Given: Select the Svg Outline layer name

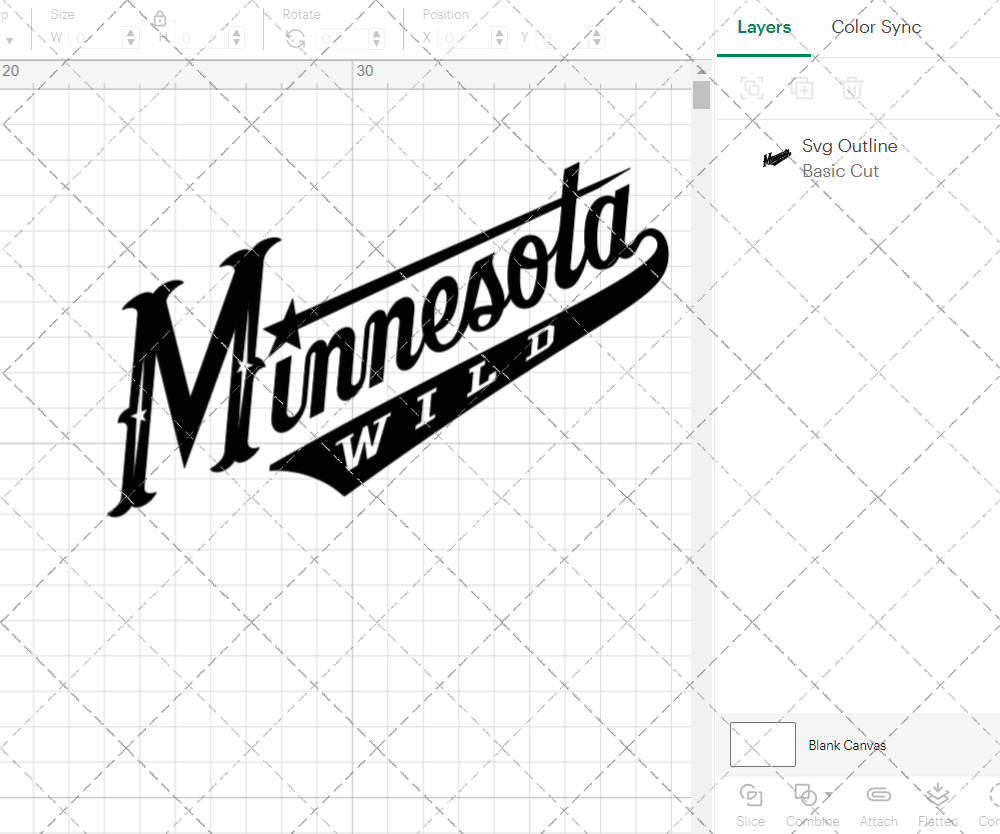Looking at the screenshot, I should tap(849, 146).
